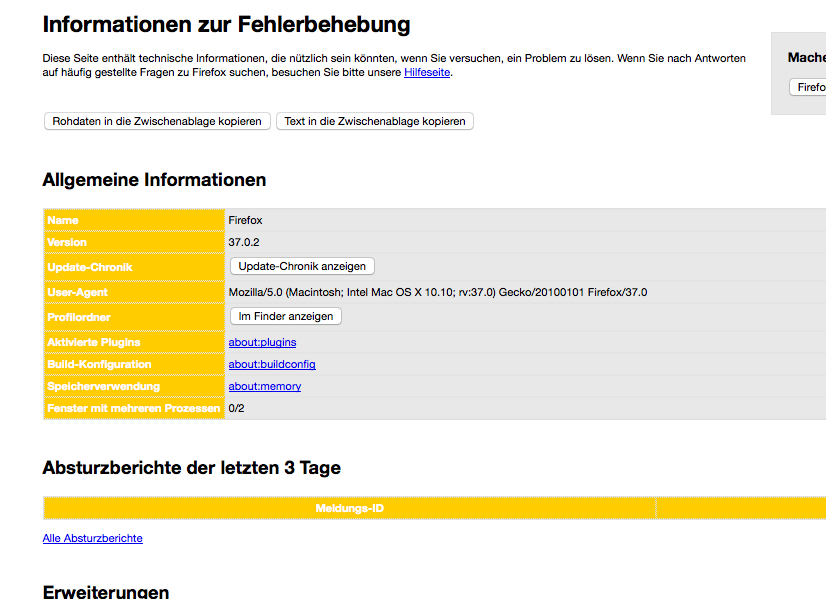Click Absturzberichte der letzten 3 Tage heading

click(192, 468)
